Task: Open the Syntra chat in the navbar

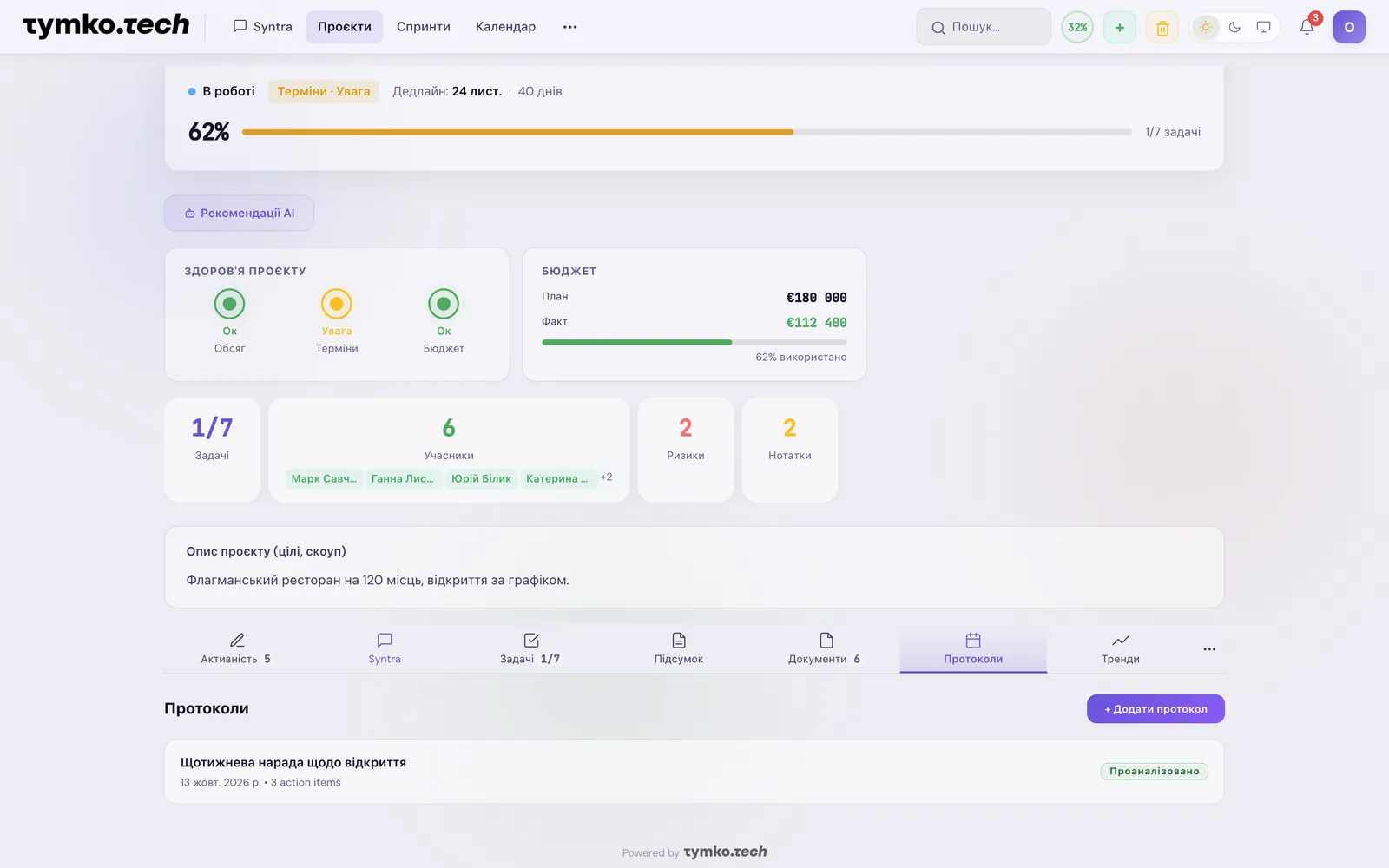Action: [x=263, y=27]
